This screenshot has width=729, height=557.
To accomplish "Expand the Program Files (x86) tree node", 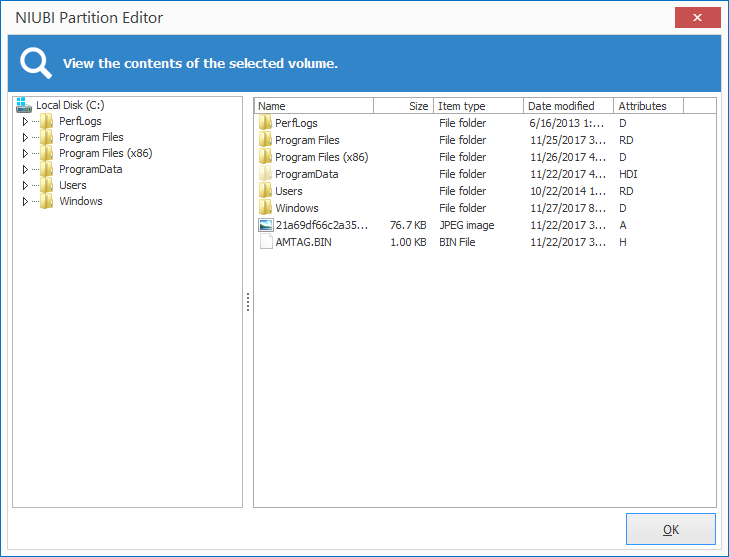I will (x=25, y=153).
